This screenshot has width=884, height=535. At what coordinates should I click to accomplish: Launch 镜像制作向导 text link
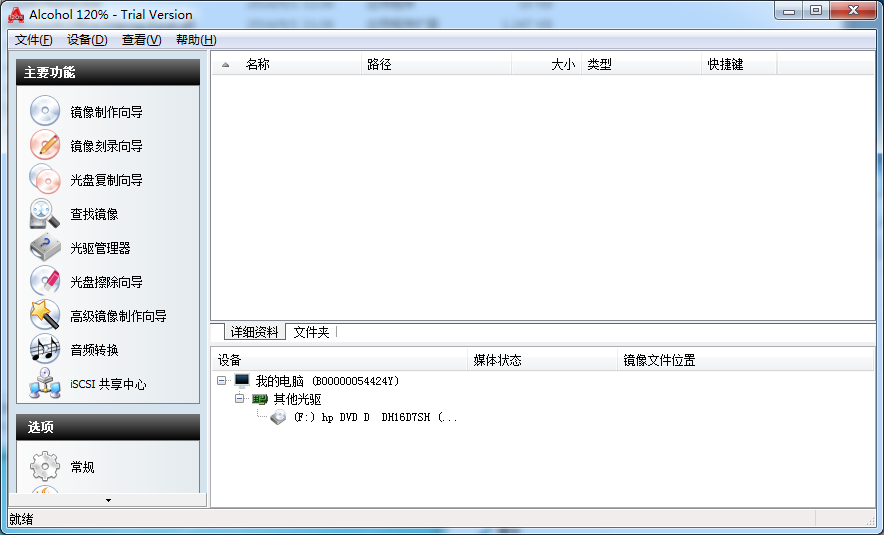click(106, 112)
